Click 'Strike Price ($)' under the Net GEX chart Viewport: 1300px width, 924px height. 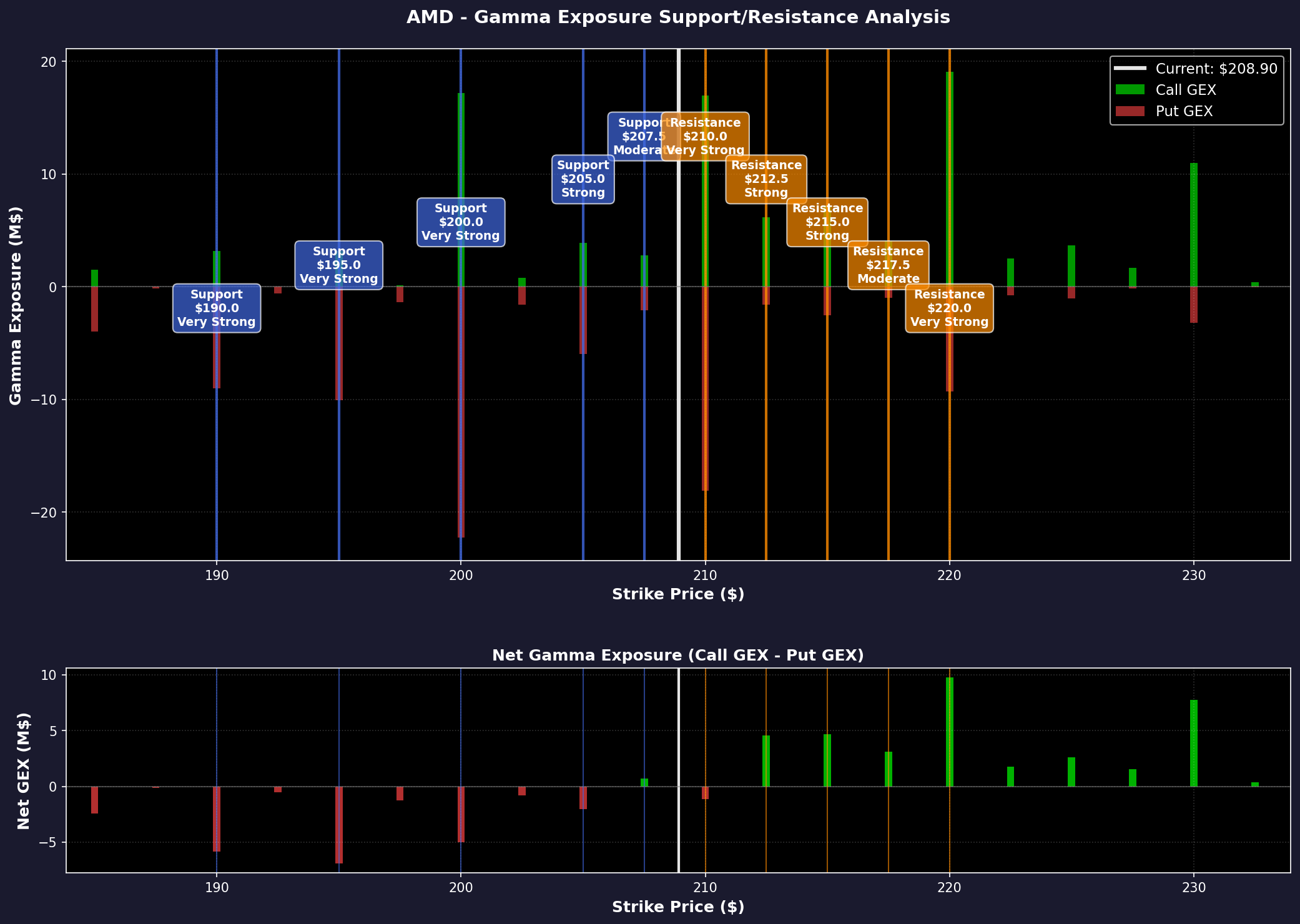pyautogui.click(x=678, y=907)
